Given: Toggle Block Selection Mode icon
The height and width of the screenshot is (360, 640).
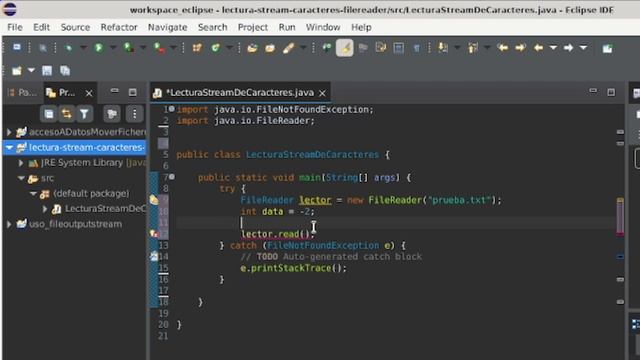Looking at the screenshot, I should pyautogui.click(x=399, y=48).
